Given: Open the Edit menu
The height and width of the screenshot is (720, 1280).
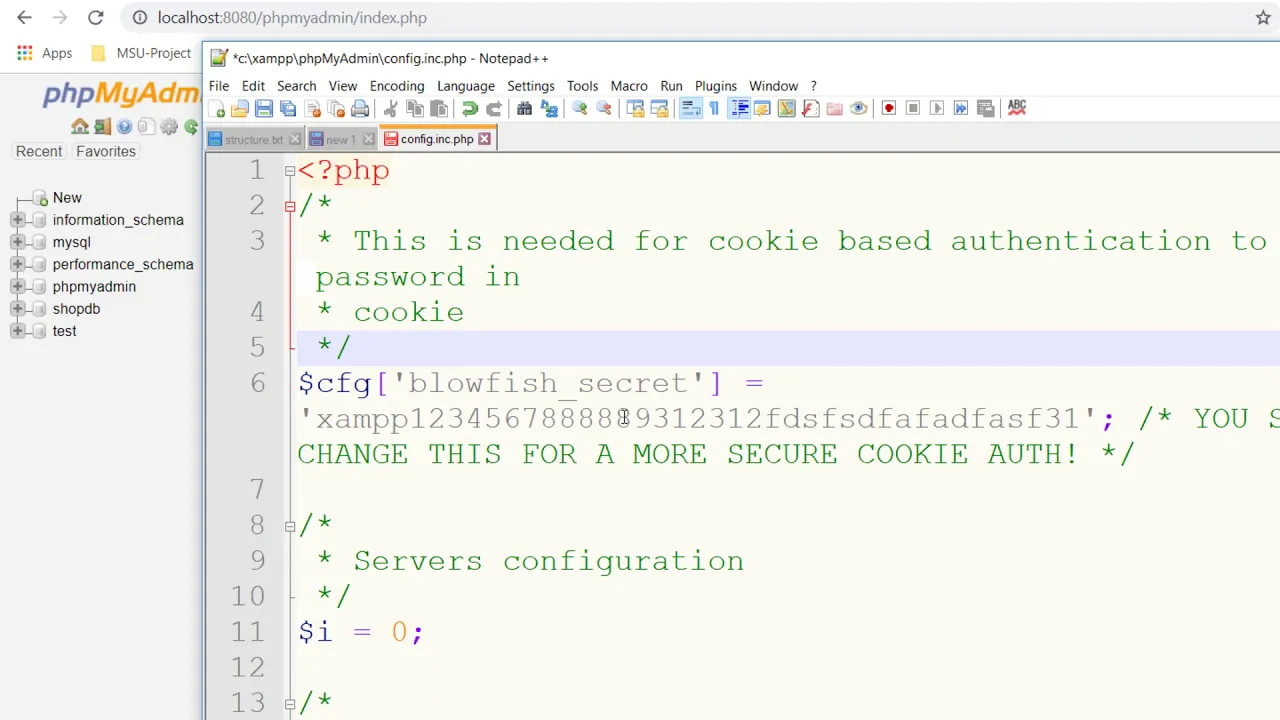Looking at the screenshot, I should (x=253, y=86).
